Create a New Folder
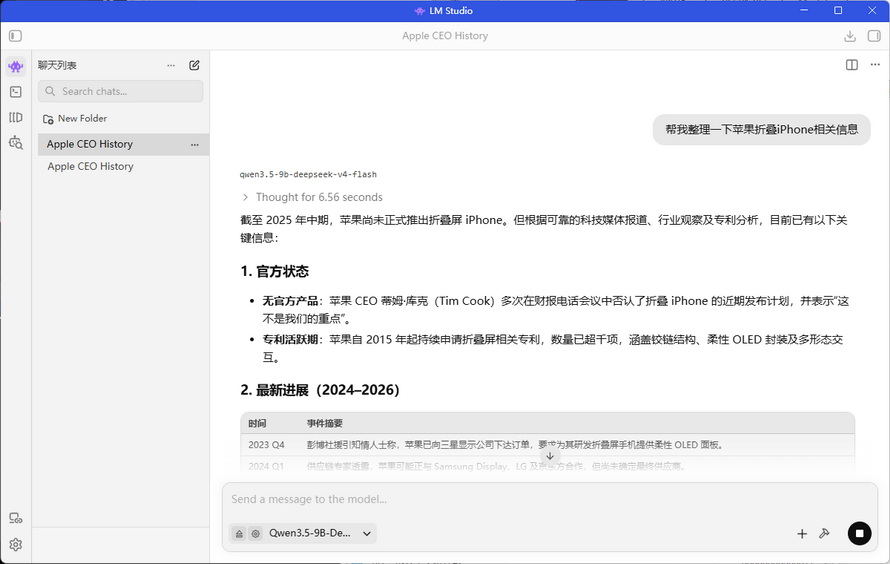 (x=75, y=119)
